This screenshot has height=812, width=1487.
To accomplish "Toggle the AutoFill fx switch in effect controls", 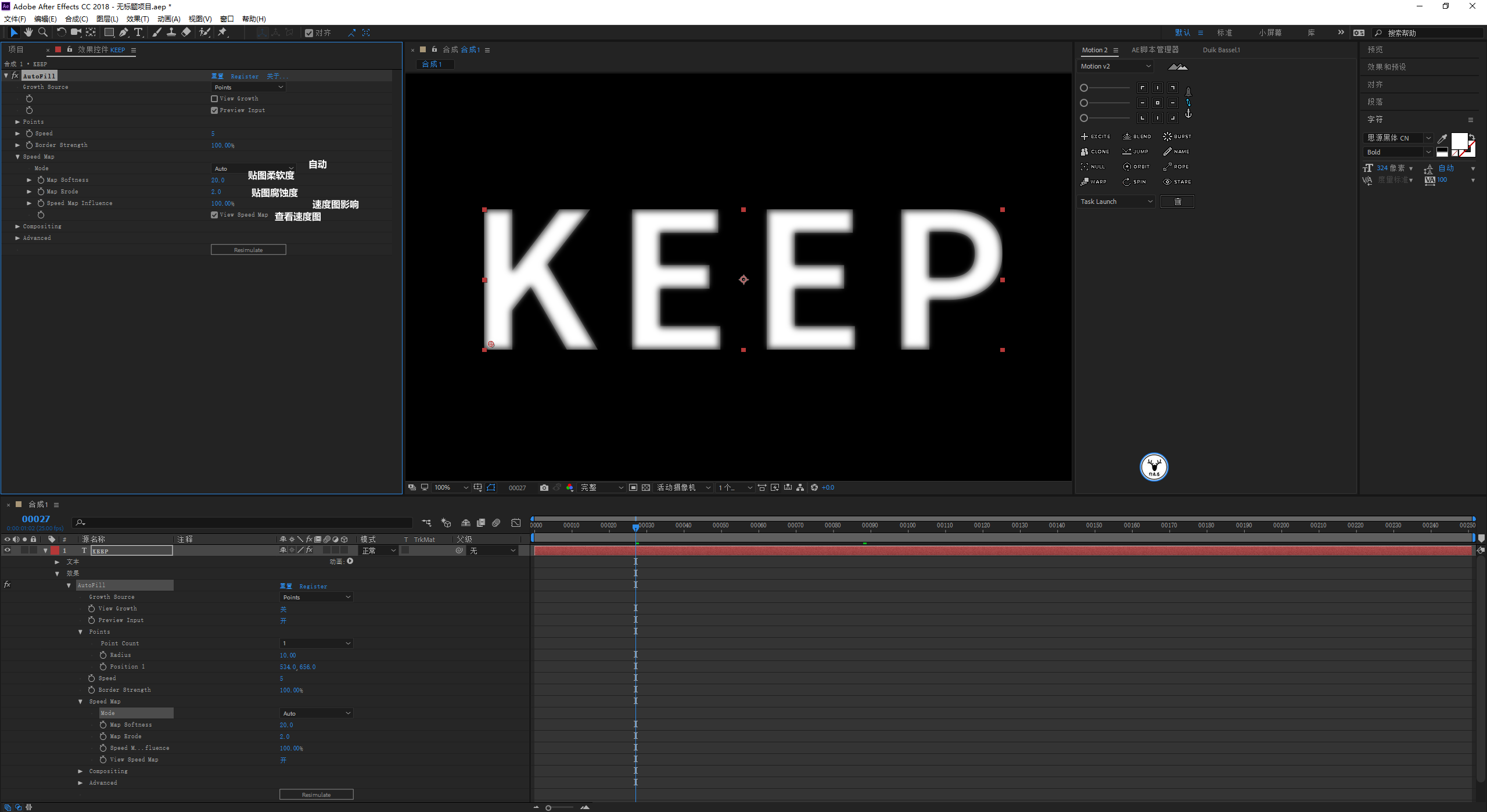I will click(x=15, y=76).
